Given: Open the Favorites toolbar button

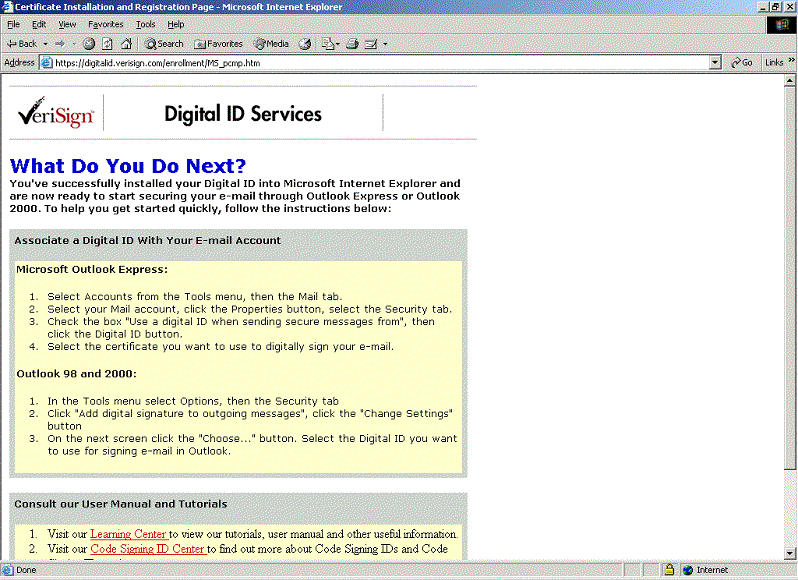Looking at the screenshot, I should [219, 44].
